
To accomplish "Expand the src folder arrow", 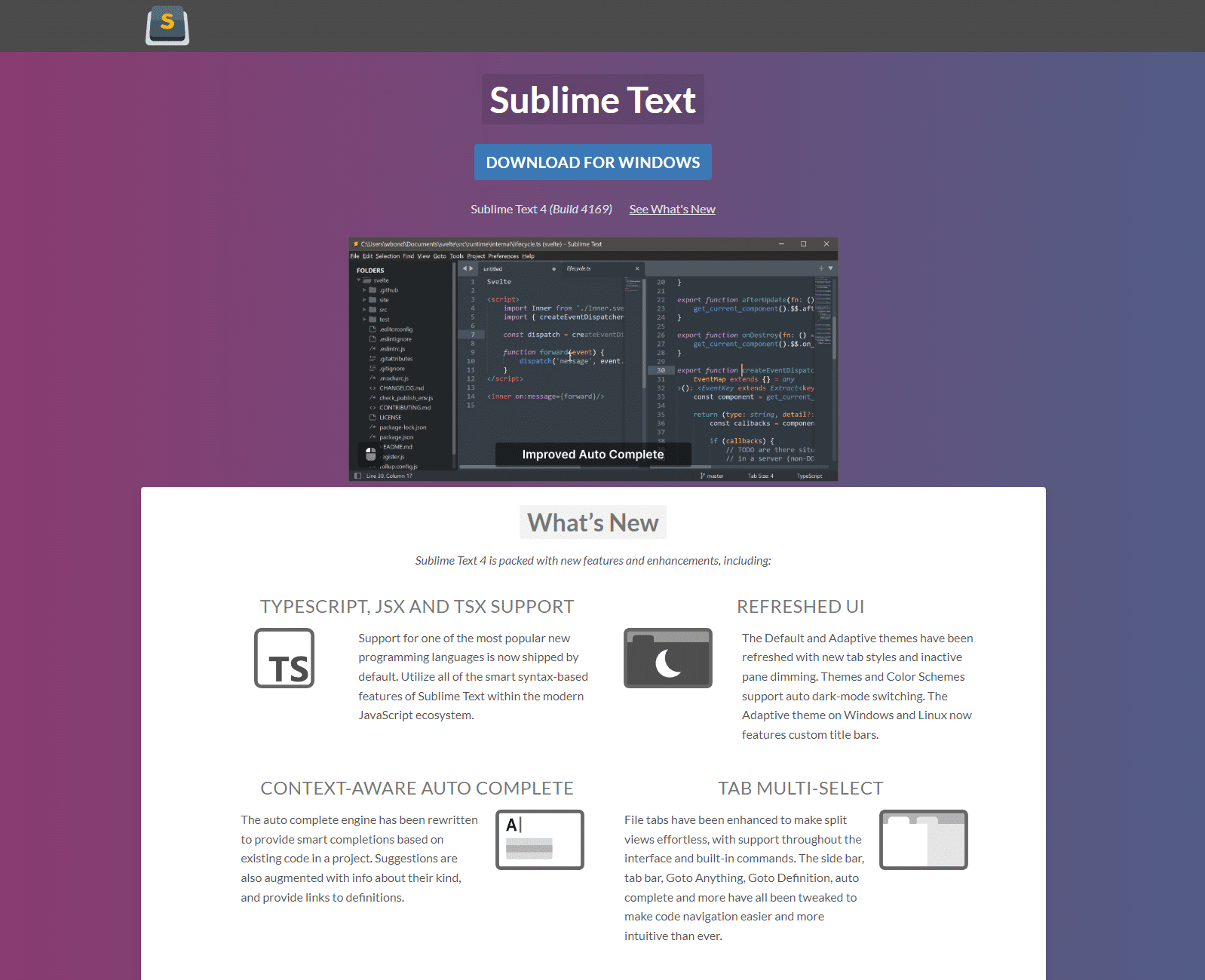I will (x=364, y=310).
